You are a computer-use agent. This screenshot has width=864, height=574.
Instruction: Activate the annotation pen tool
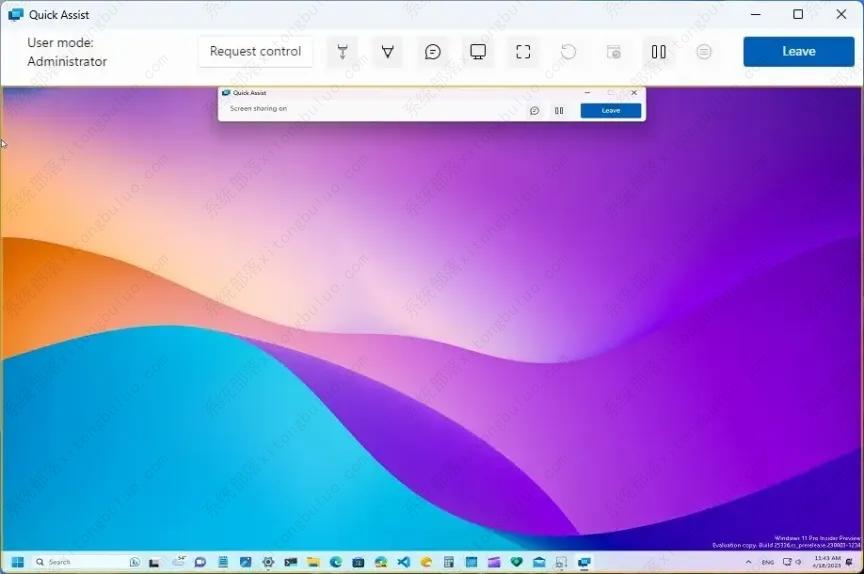tap(387, 52)
